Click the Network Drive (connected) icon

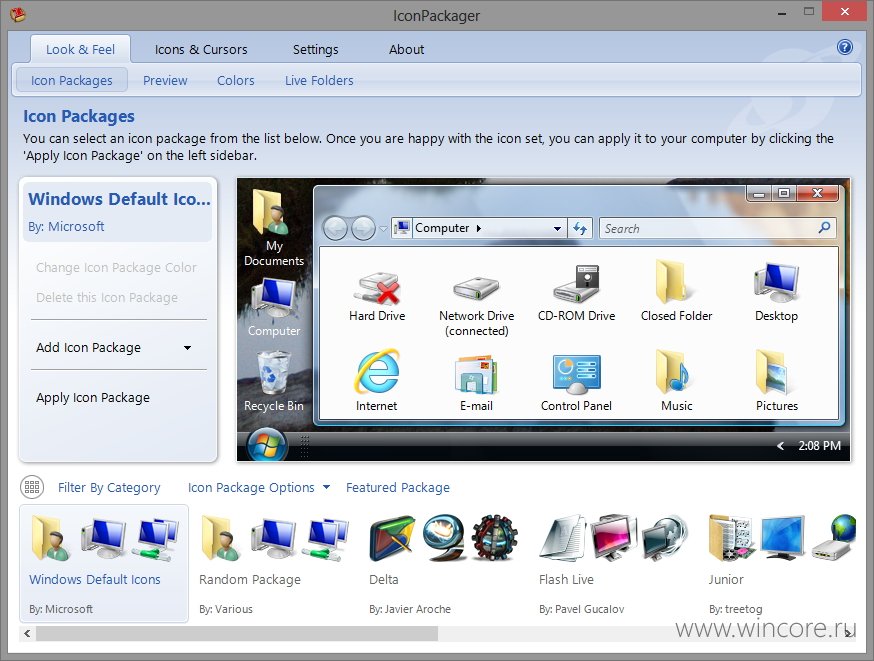[476, 288]
